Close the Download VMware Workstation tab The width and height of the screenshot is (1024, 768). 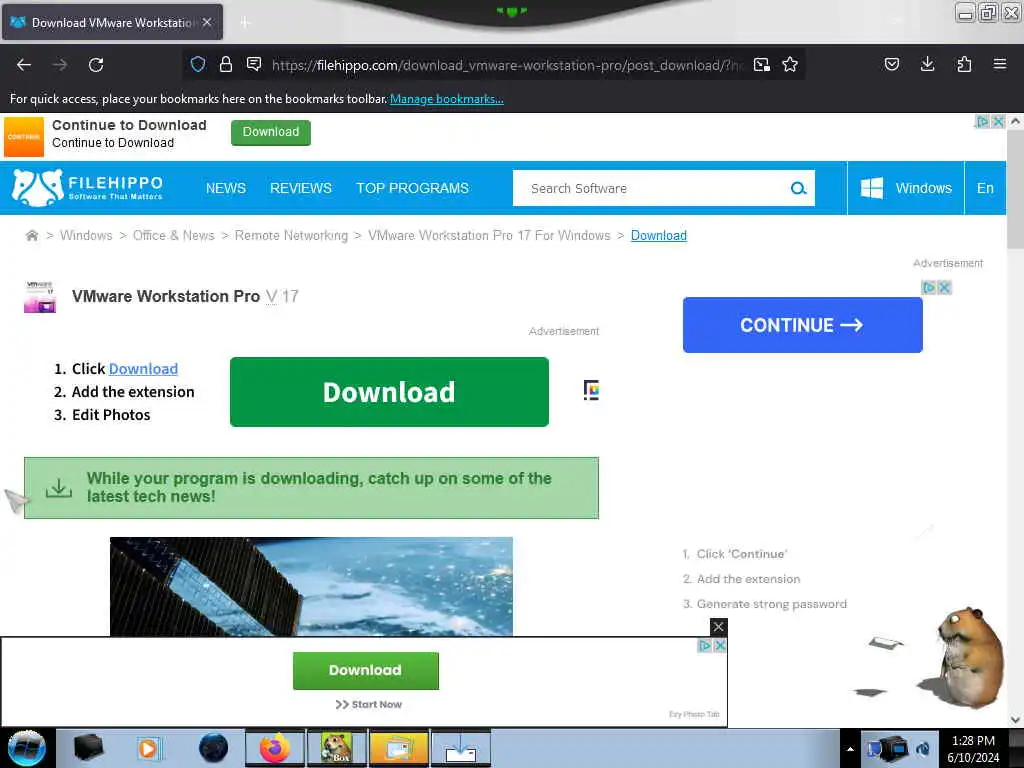pyautogui.click(x=207, y=22)
